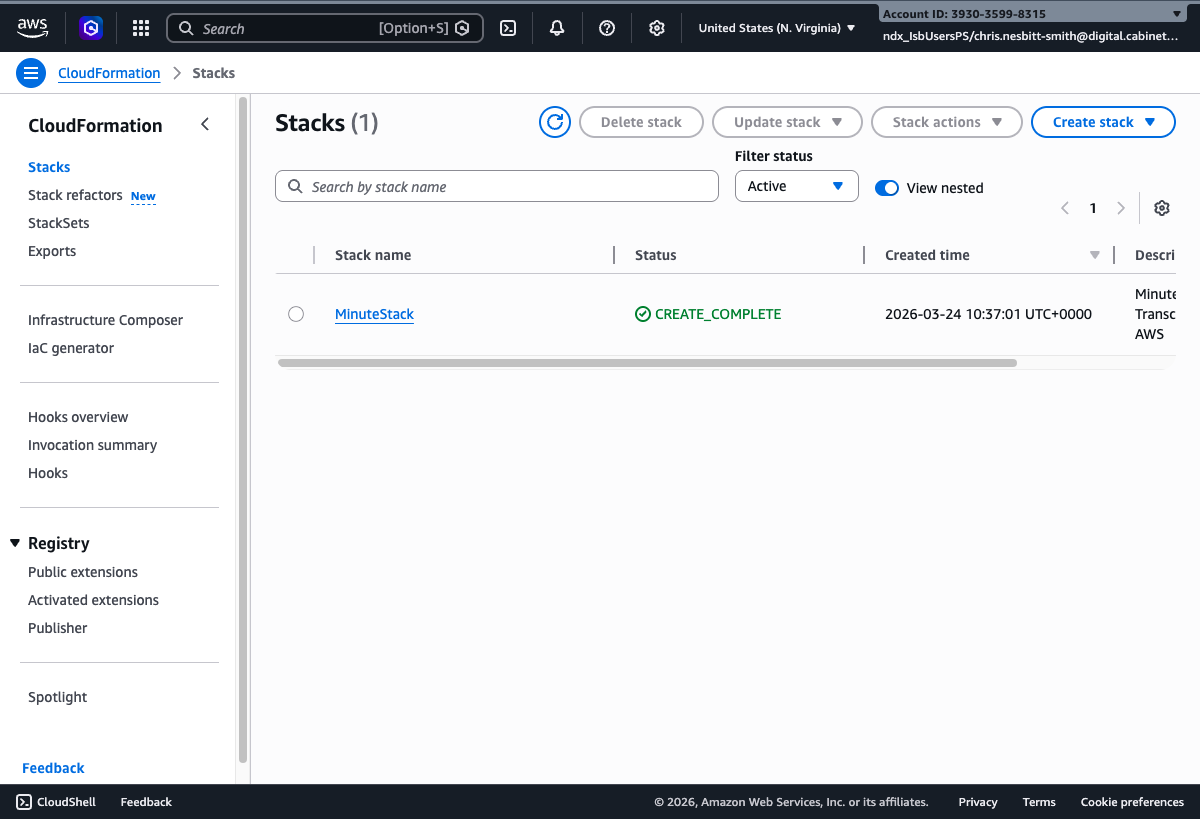Open the help panel icon
The image size is (1200, 819).
pyautogui.click(x=607, y=28)
